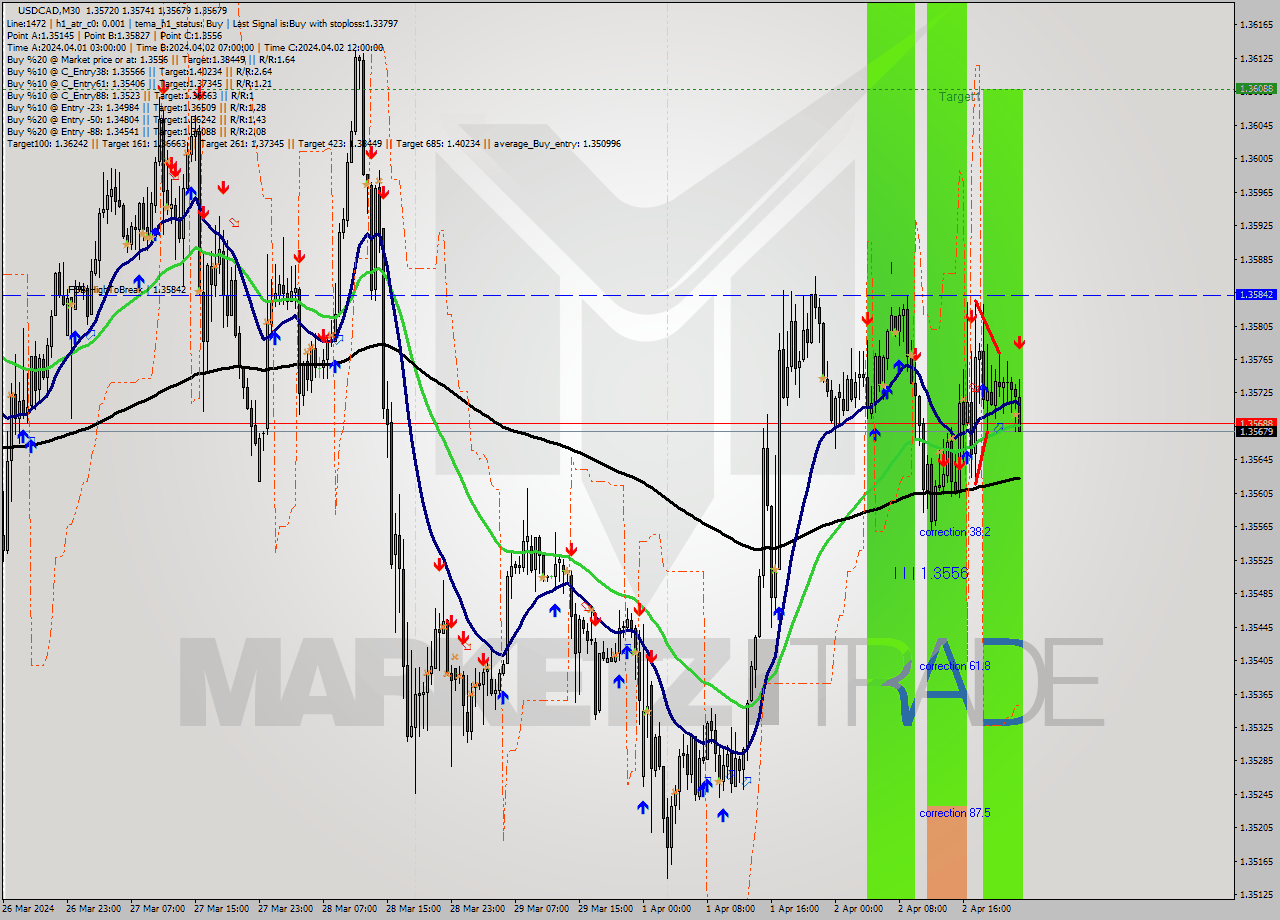Click the 'I I I 1.3556' level label
Screen dimensions: 1280x920
pos(931,573)
